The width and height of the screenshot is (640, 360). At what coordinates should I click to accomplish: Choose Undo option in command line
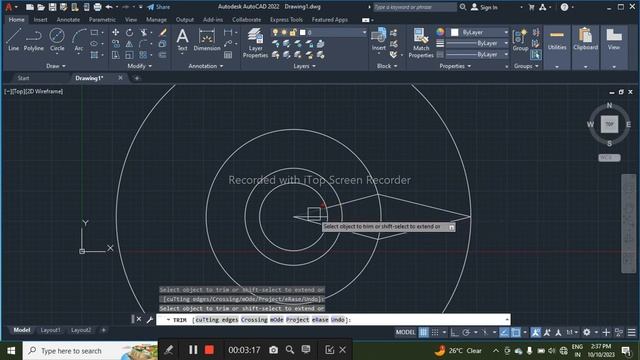coord(338,320)
